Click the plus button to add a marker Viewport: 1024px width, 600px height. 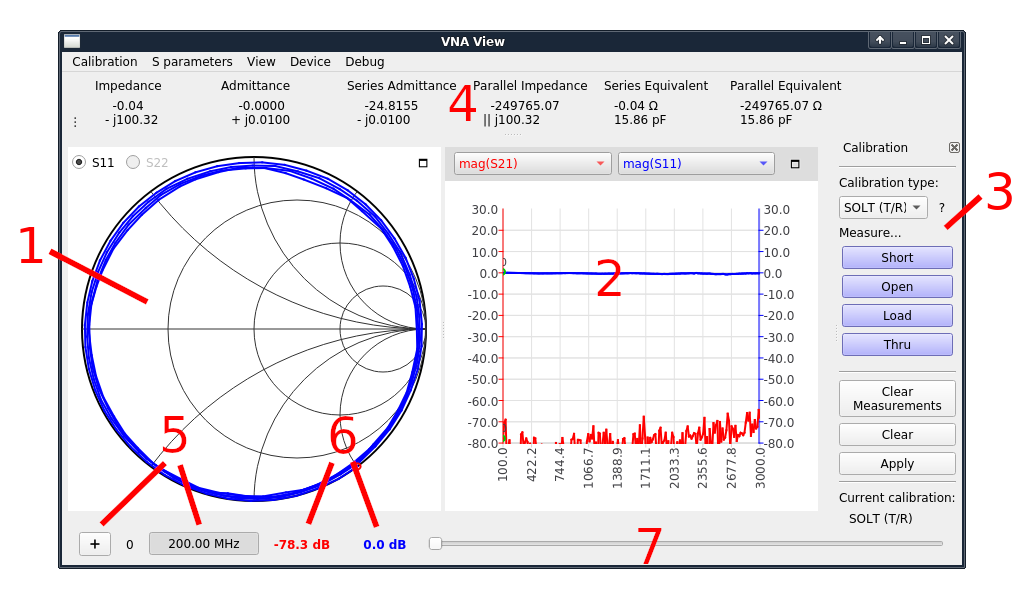tap(95, 544)
